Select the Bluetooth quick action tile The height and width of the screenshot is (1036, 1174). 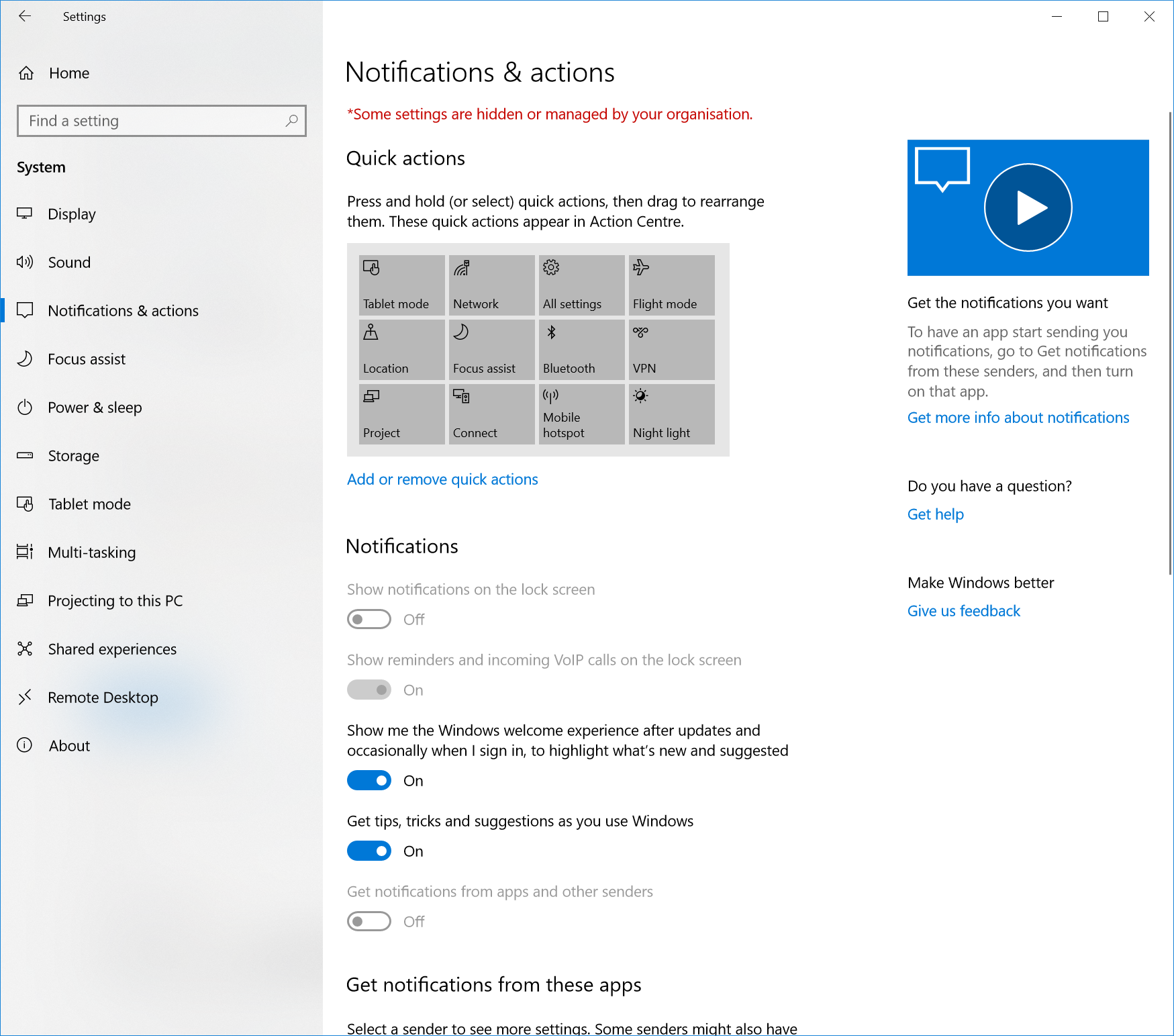point(581,350)
